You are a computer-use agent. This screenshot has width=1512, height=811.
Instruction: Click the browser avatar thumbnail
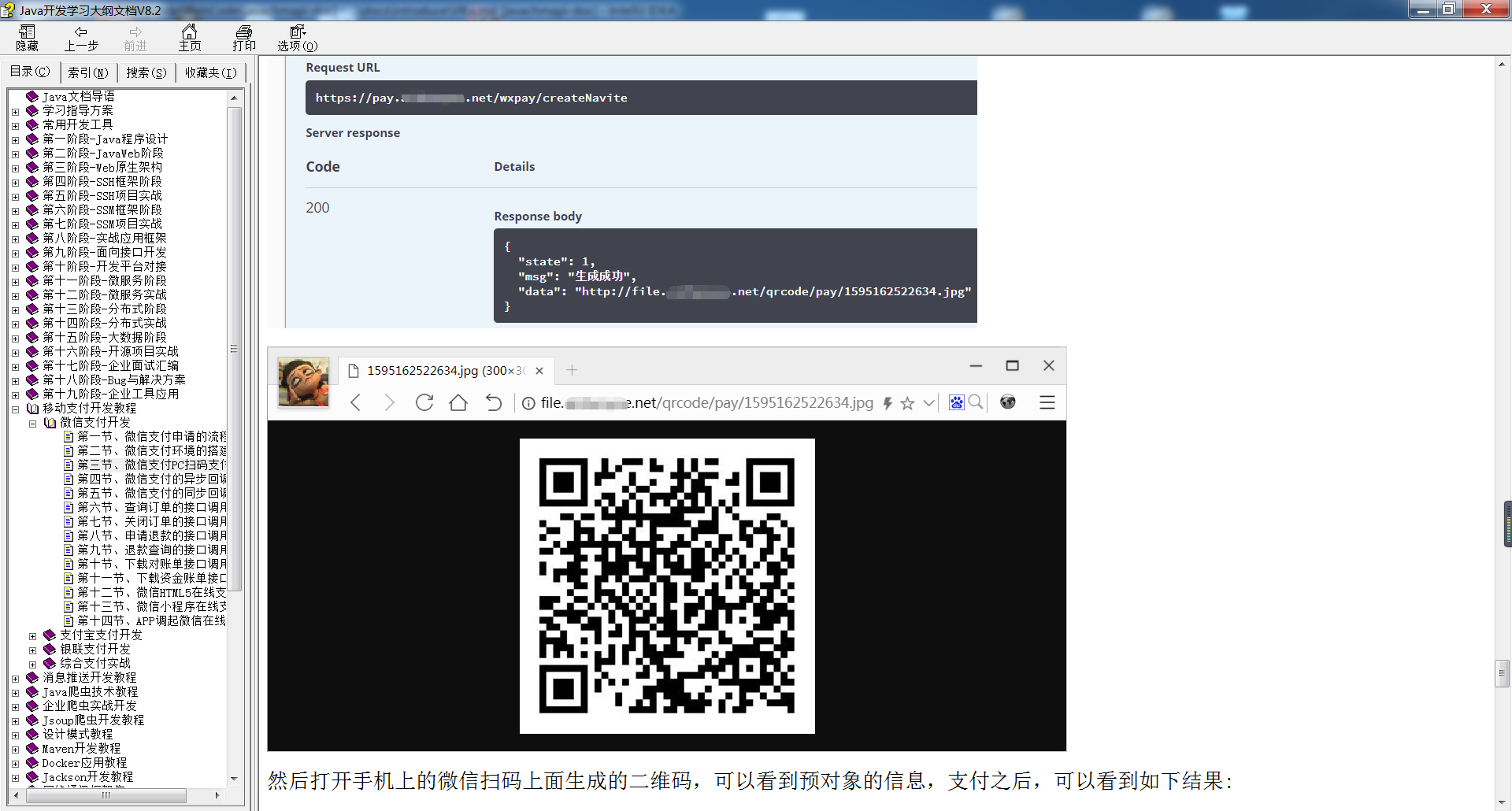(x=304, y=382)
